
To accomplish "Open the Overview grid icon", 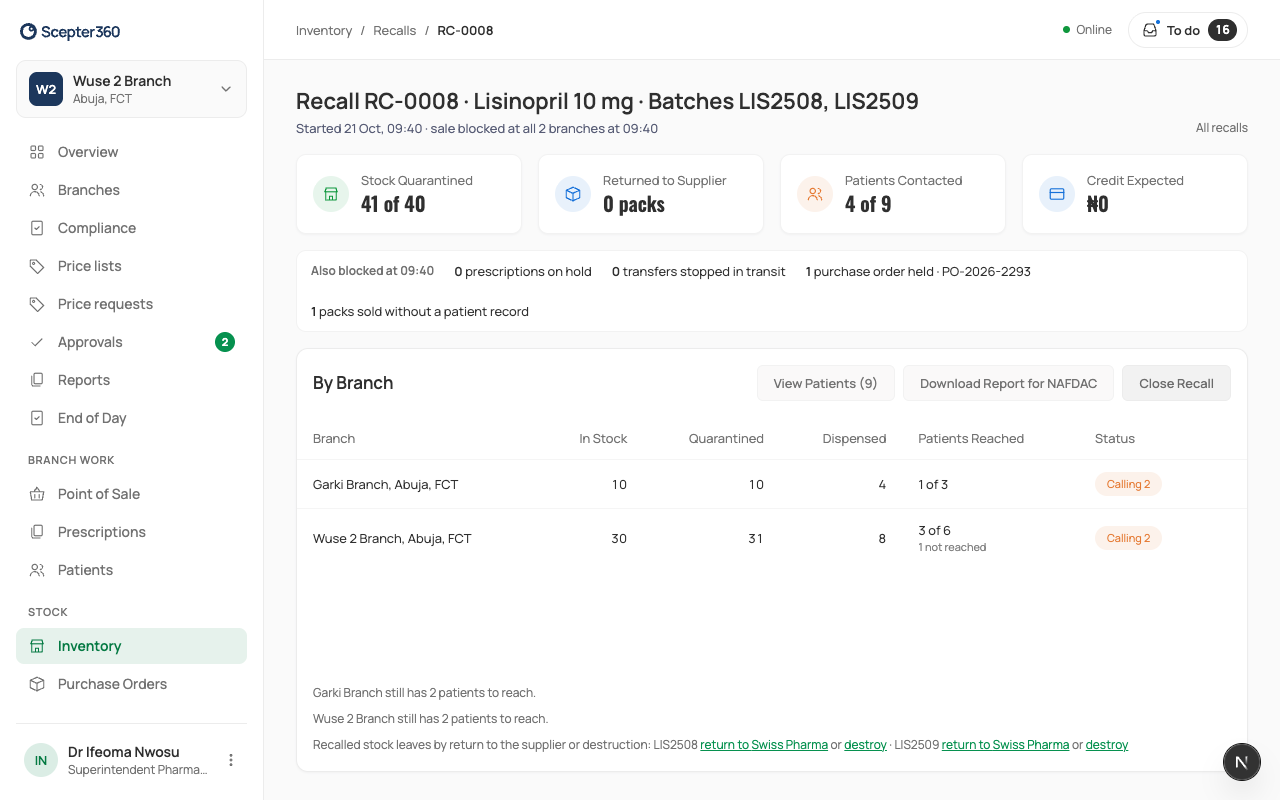I will click(x=37, y=152).
